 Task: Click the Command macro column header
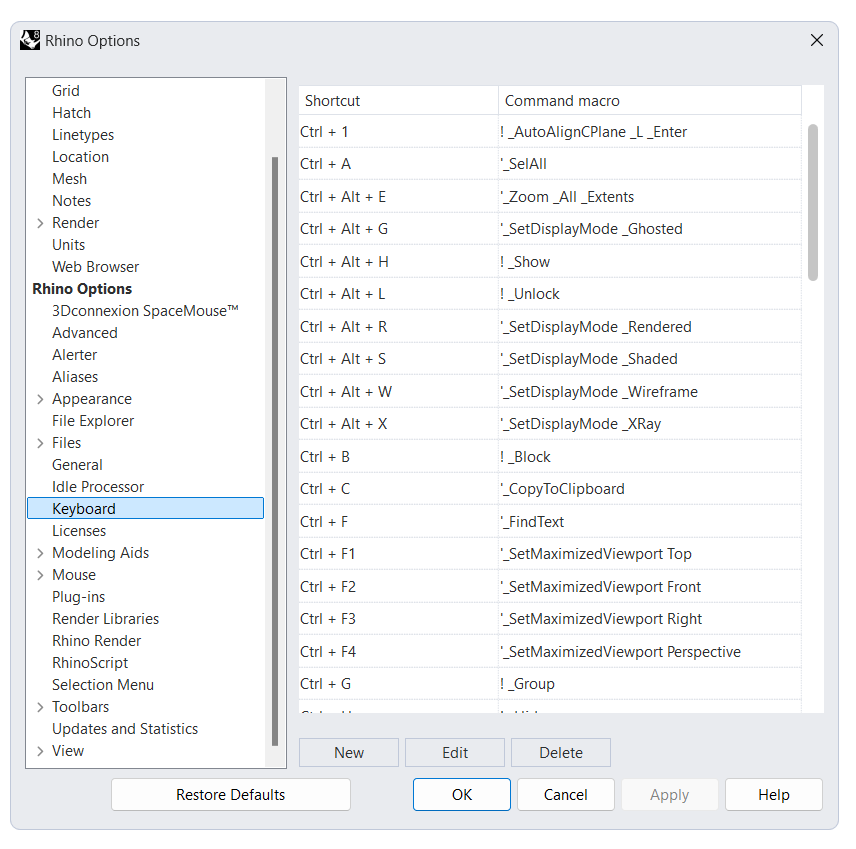650,101
